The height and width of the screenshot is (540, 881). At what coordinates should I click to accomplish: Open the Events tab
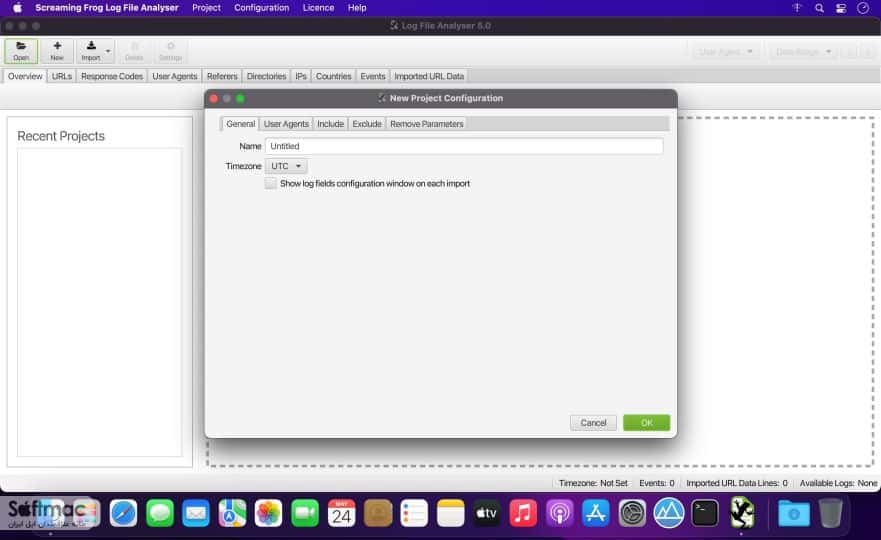373,76
